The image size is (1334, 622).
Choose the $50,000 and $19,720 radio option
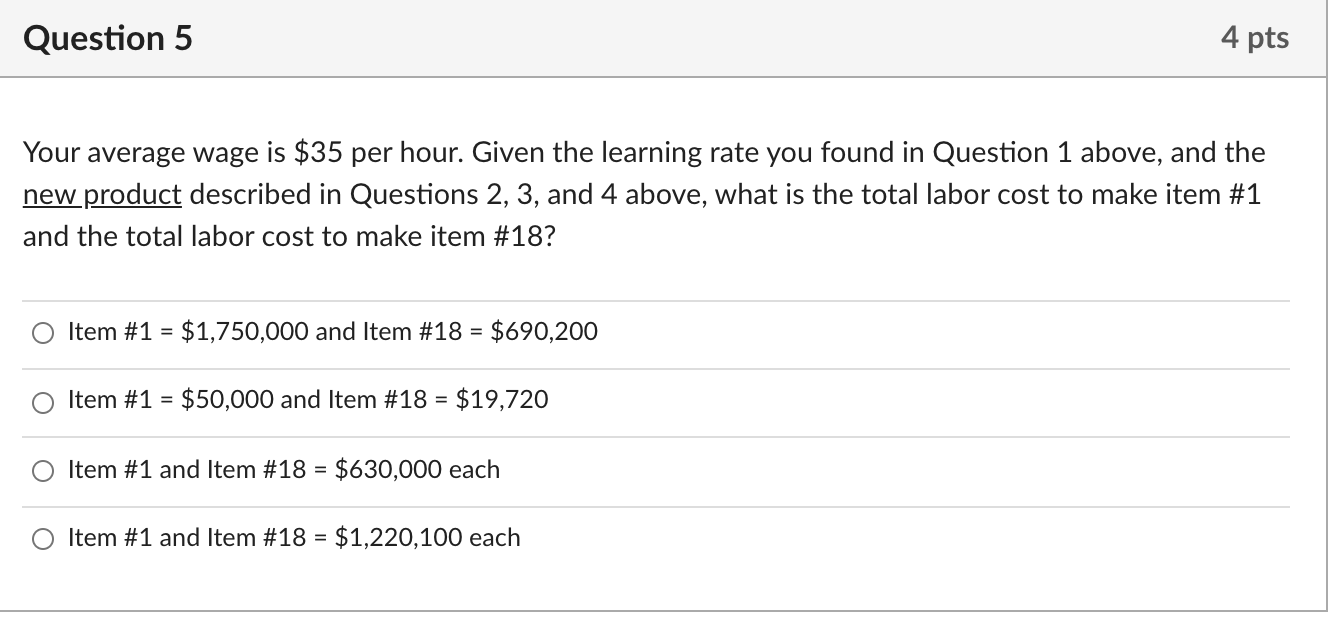43,403
